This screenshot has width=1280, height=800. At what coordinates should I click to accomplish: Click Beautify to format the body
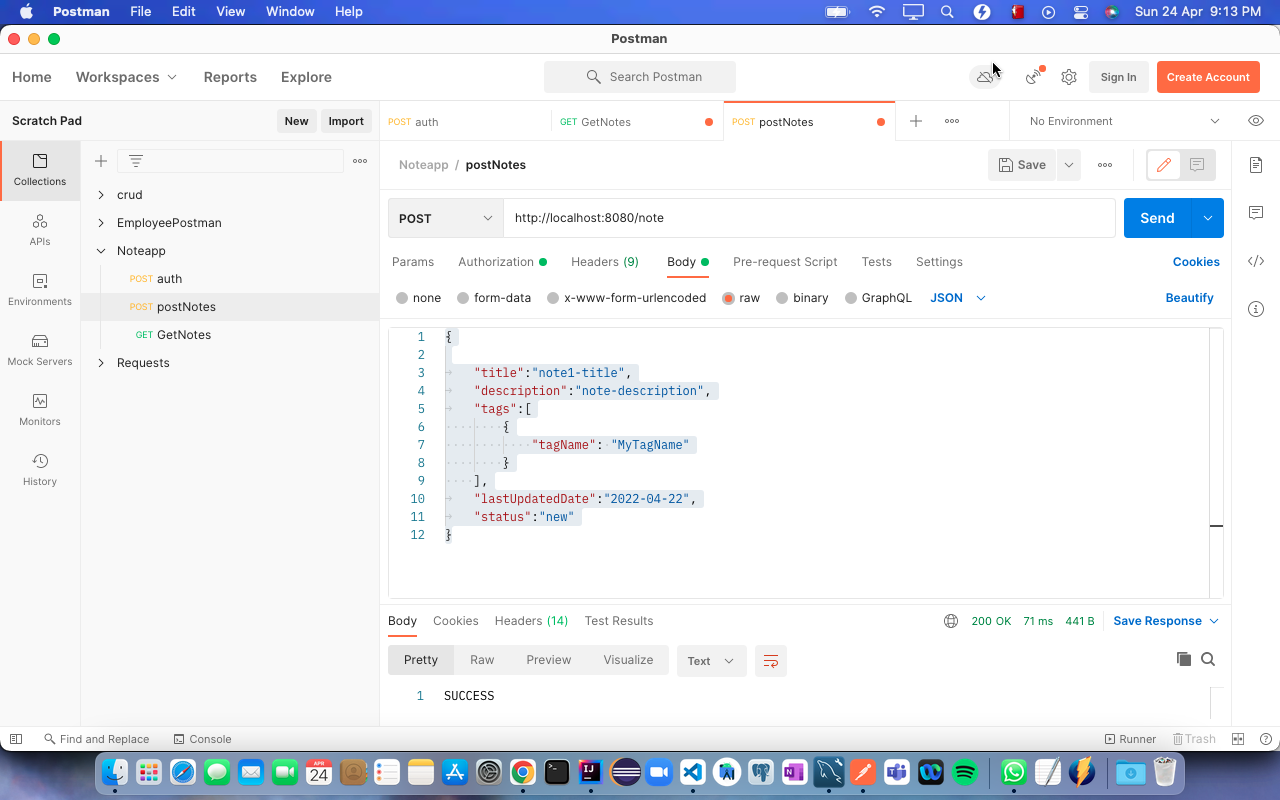point(1189,298)
